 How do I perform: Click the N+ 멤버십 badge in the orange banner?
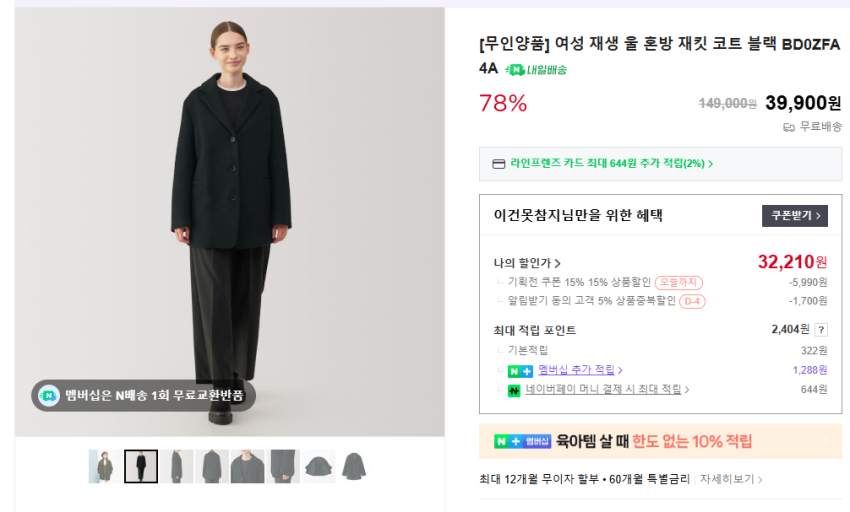[522, 441]
